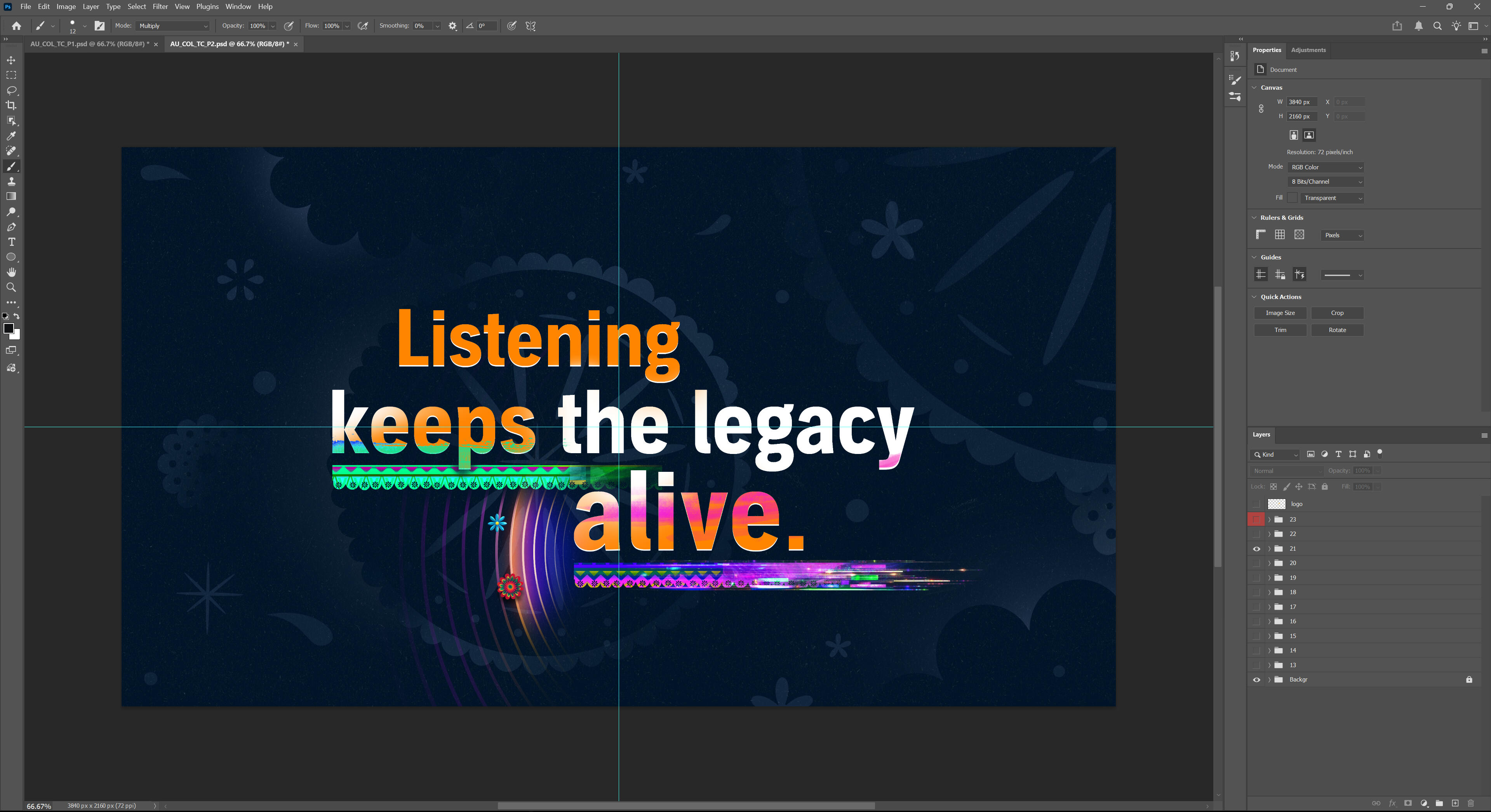Select the Clone Stamp tool

pos(11,182)
